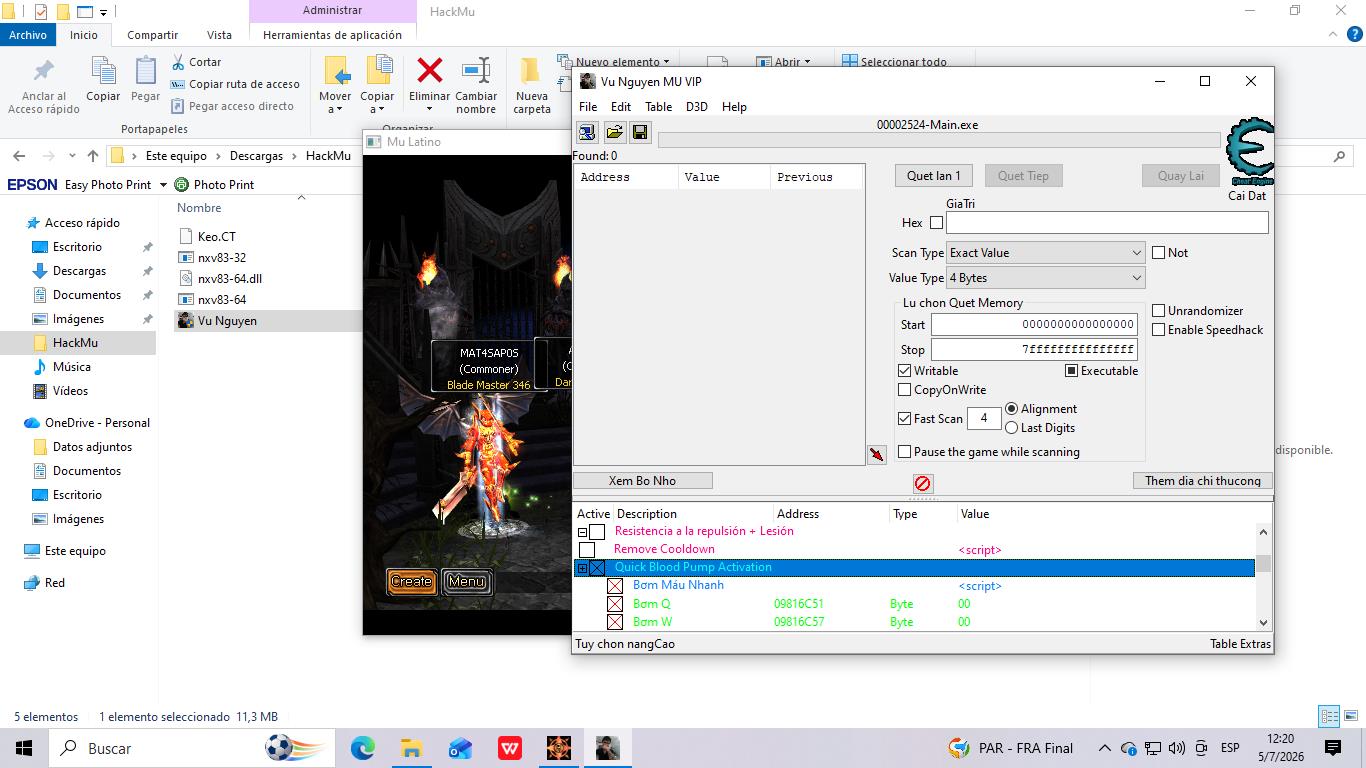Viewport: 1366px width, 768px height.
Task: Open WPS Office from the taskbar
Action: tap(510, 748)
